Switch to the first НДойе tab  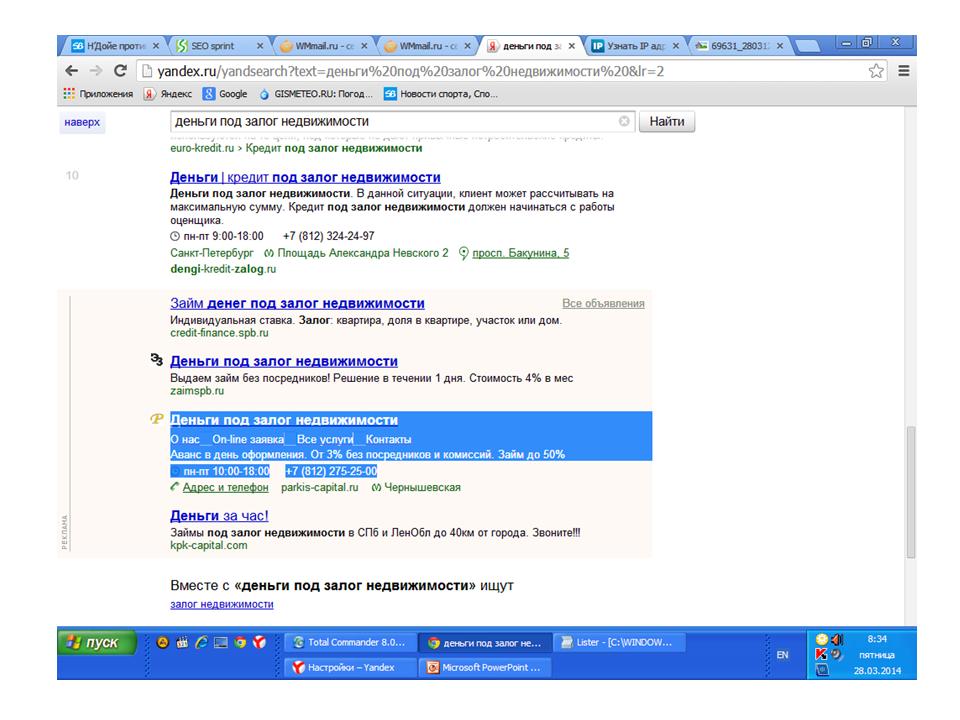coord(114,46)
